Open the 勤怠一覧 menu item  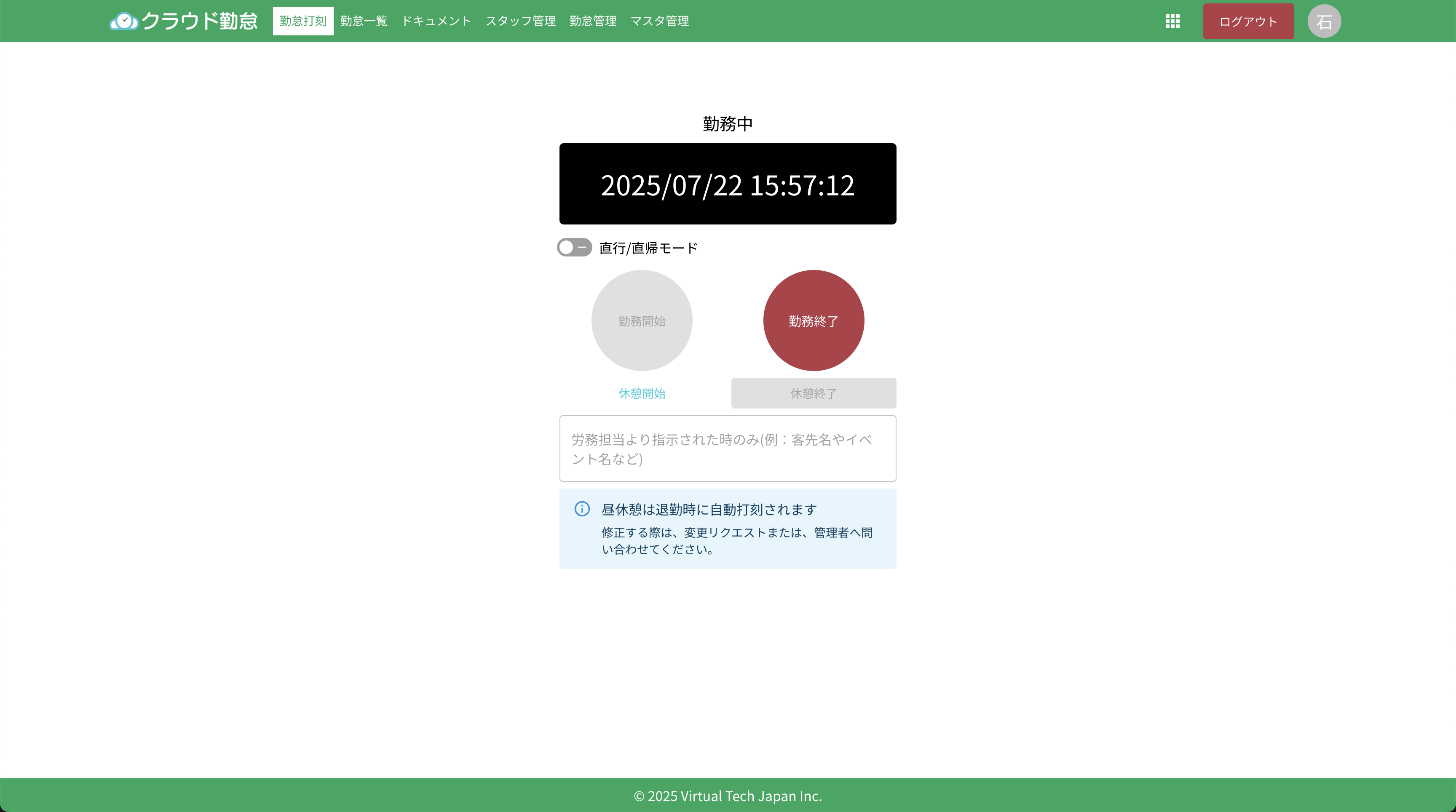(364, 21)
